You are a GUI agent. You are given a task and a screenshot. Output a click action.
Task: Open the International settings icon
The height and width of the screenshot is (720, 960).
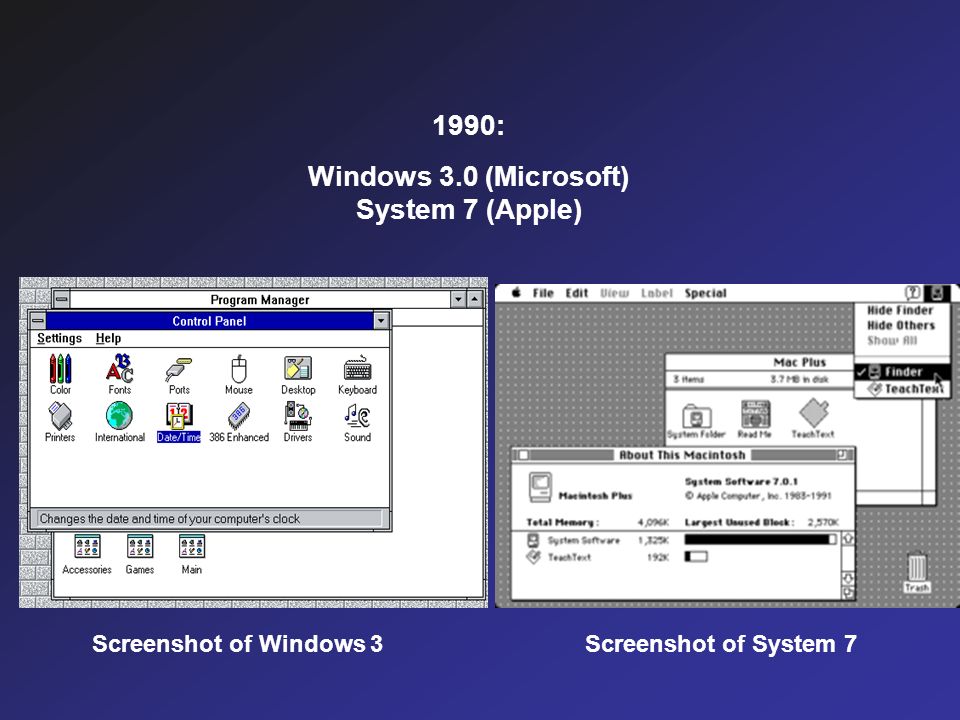point(119,422)
